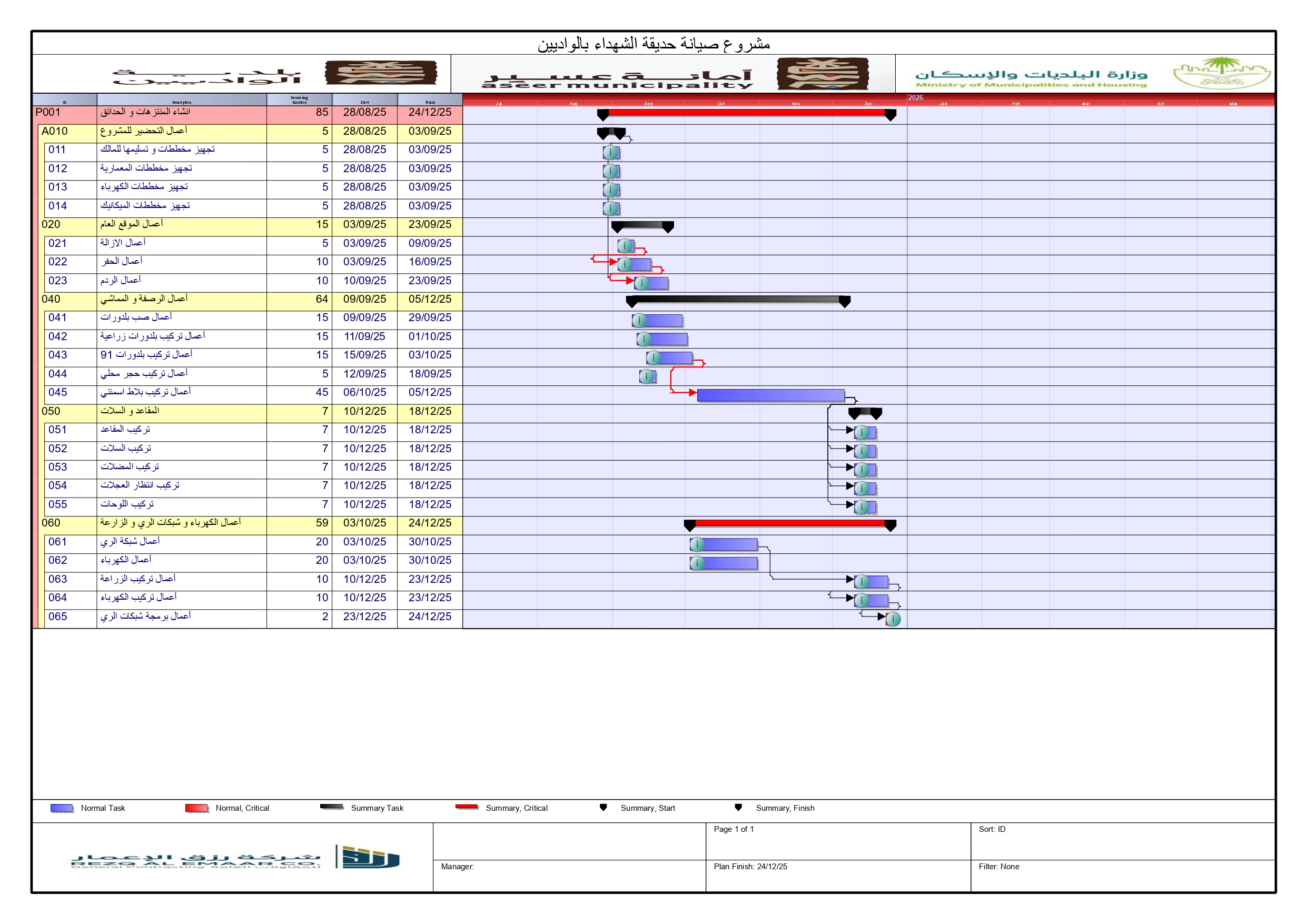Select the Finish column header
This screenshot has height=924, width=1307.
[430, 101]
